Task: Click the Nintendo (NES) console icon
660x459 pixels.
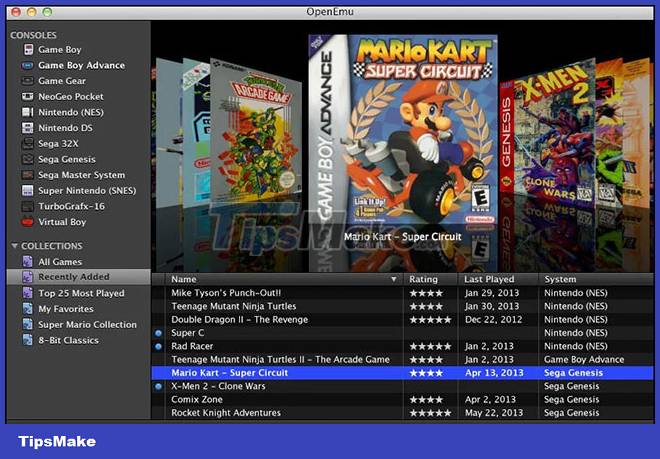Action: [27, 112]
